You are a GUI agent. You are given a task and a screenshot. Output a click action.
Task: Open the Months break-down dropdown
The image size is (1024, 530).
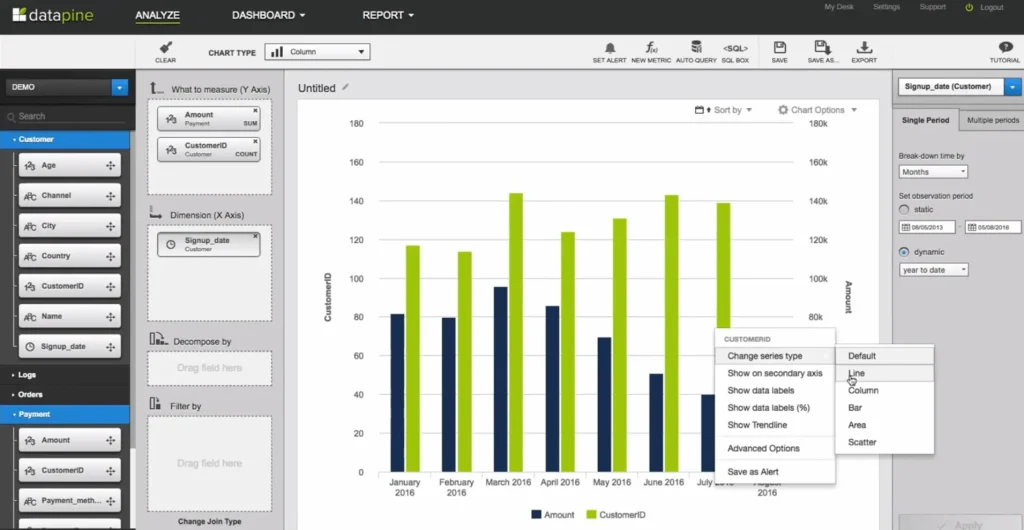point(933,172)
